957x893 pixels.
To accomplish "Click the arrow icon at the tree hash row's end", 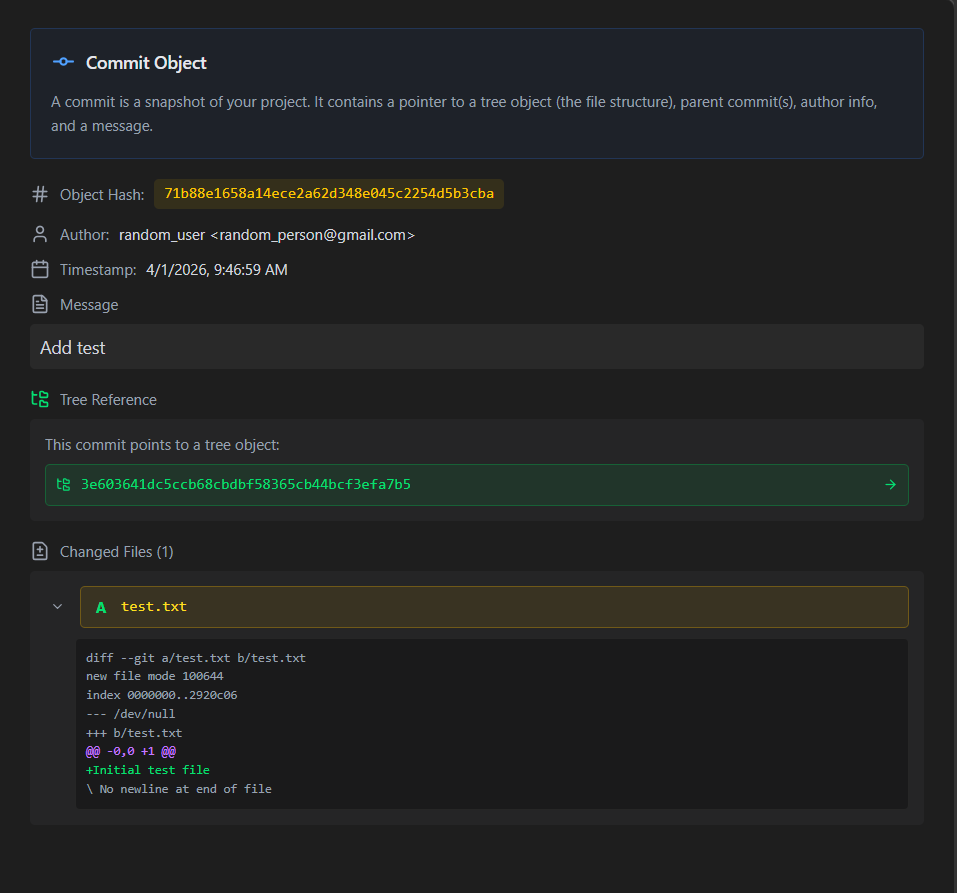I will [890, 485].
